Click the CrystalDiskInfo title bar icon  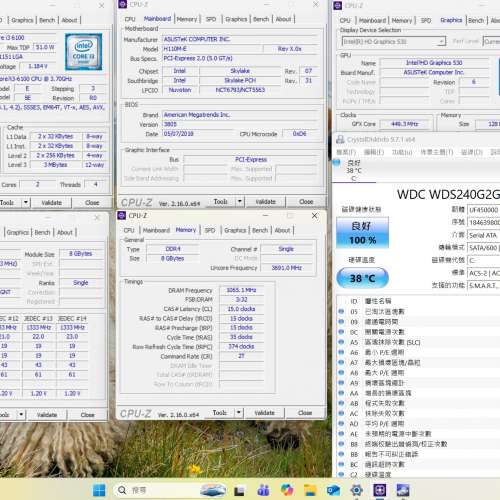(340, 139)
